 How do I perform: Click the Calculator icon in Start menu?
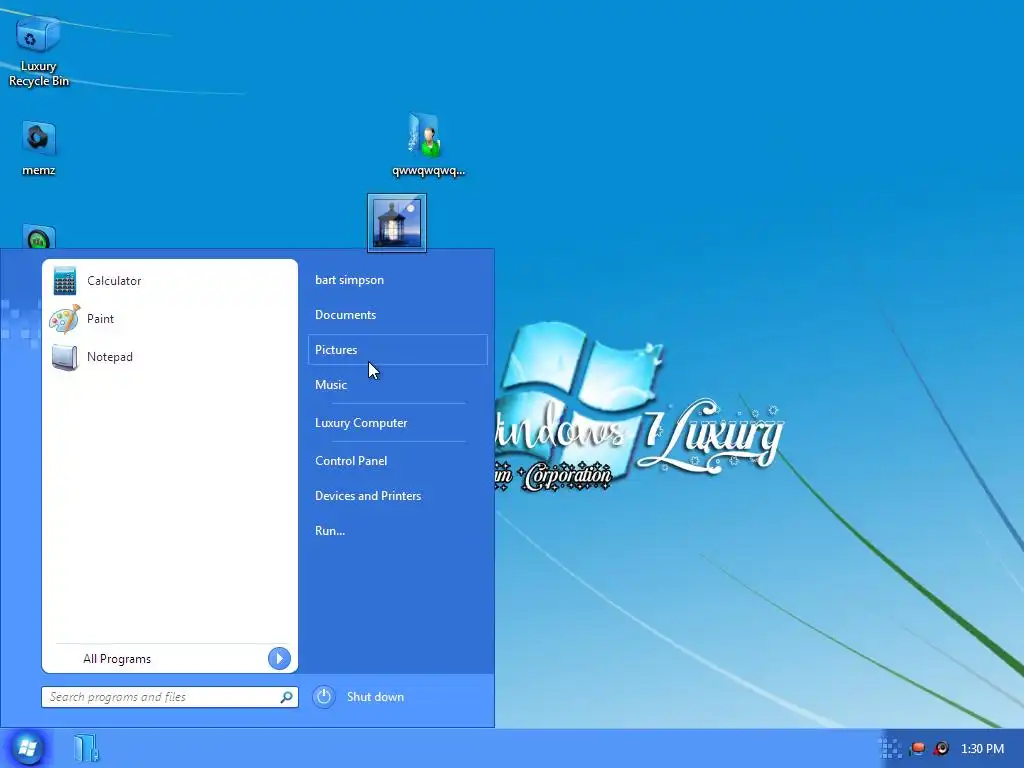65,281
